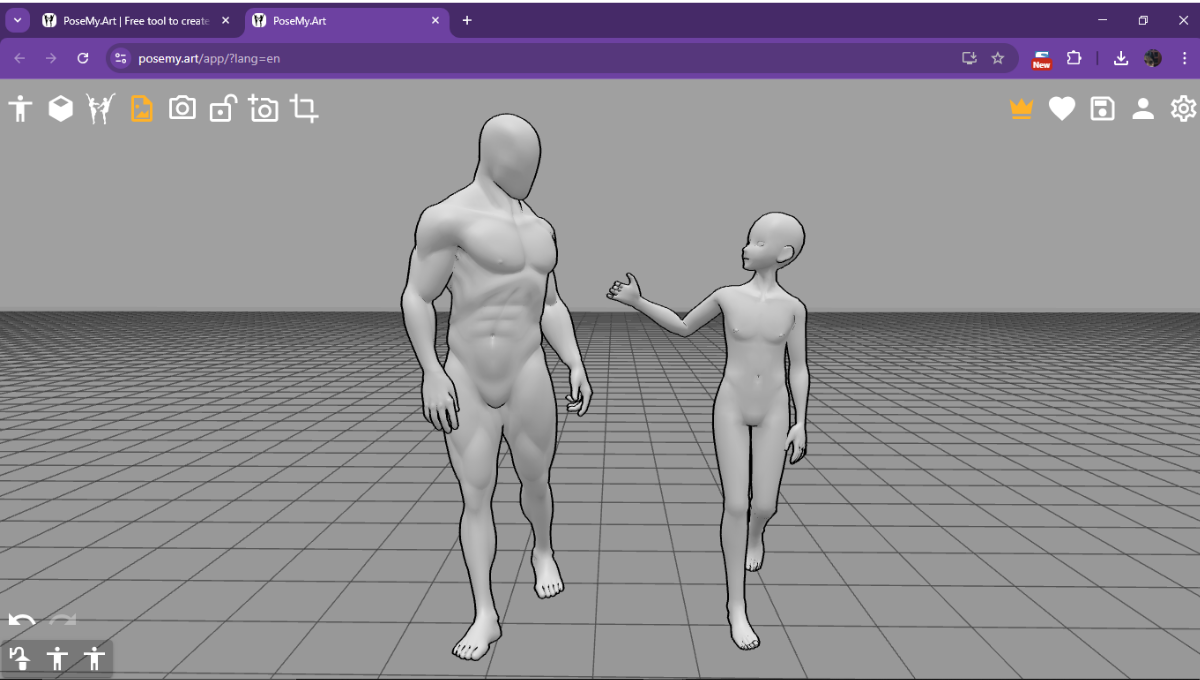Click the undo arrow
Screen dimensions: 1200x680
pyautogui.click(x=22, y=621)
